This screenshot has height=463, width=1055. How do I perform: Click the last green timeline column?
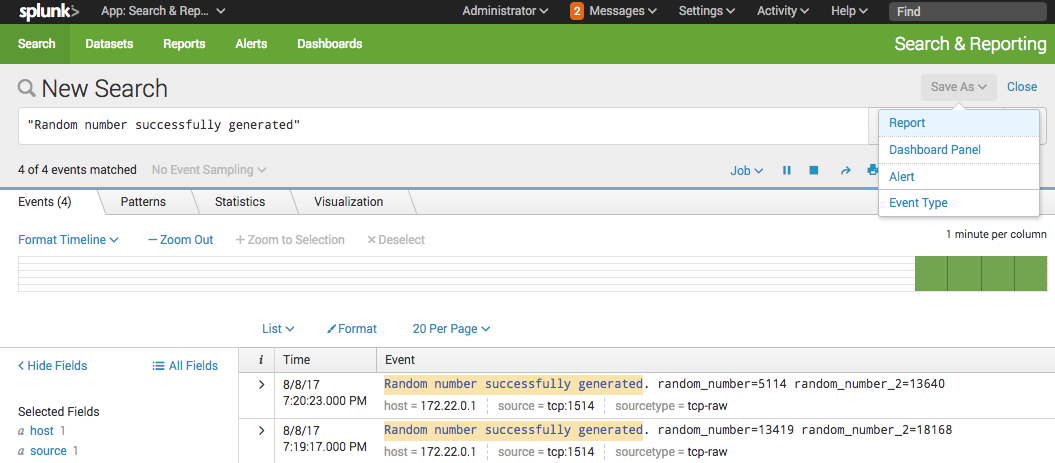click(x=1030, y=273)
